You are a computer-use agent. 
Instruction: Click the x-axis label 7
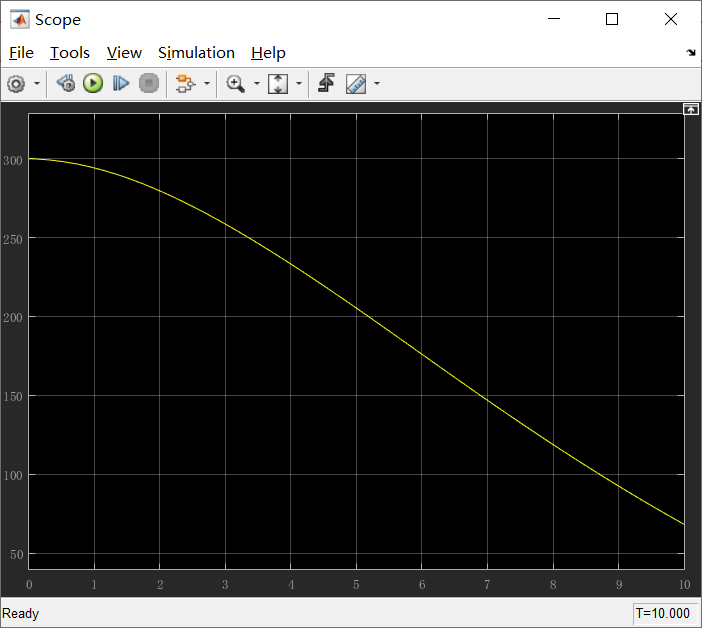487,585
